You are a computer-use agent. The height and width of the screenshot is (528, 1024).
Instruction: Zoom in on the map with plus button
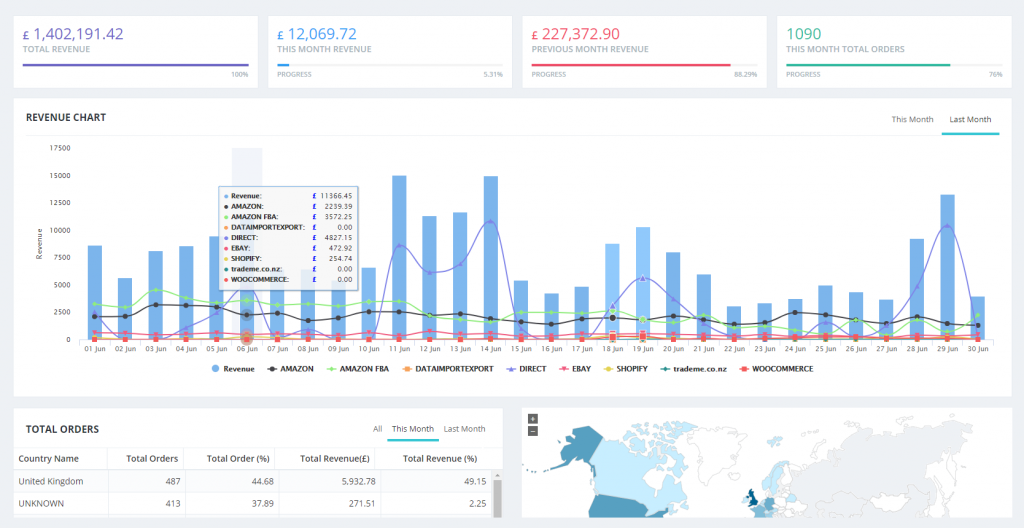coord(533,419)
